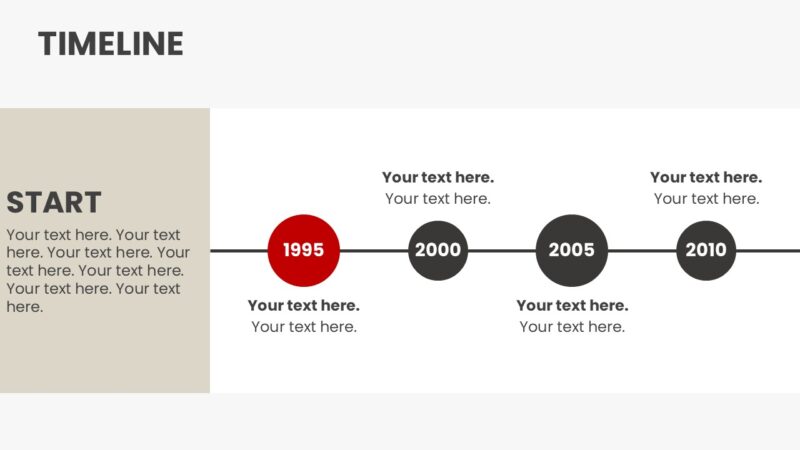Select the regular text line above 2000

click(438, 199)
